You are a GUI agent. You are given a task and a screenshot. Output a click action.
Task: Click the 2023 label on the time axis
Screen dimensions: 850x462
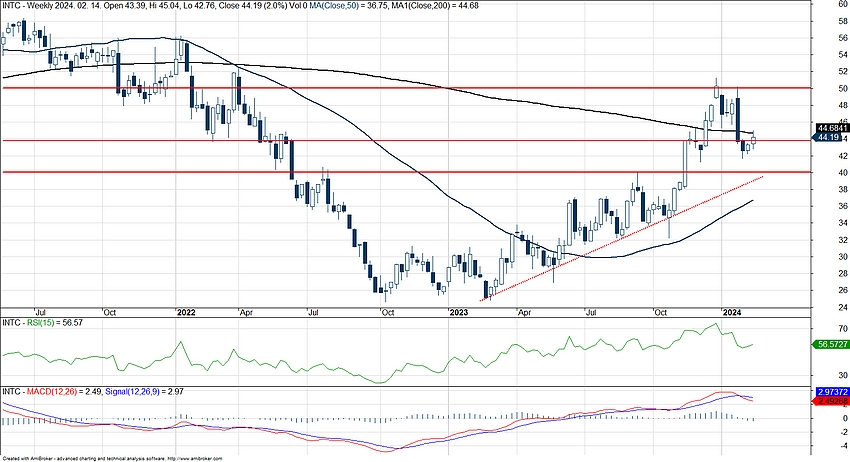[x=459, y=312]
